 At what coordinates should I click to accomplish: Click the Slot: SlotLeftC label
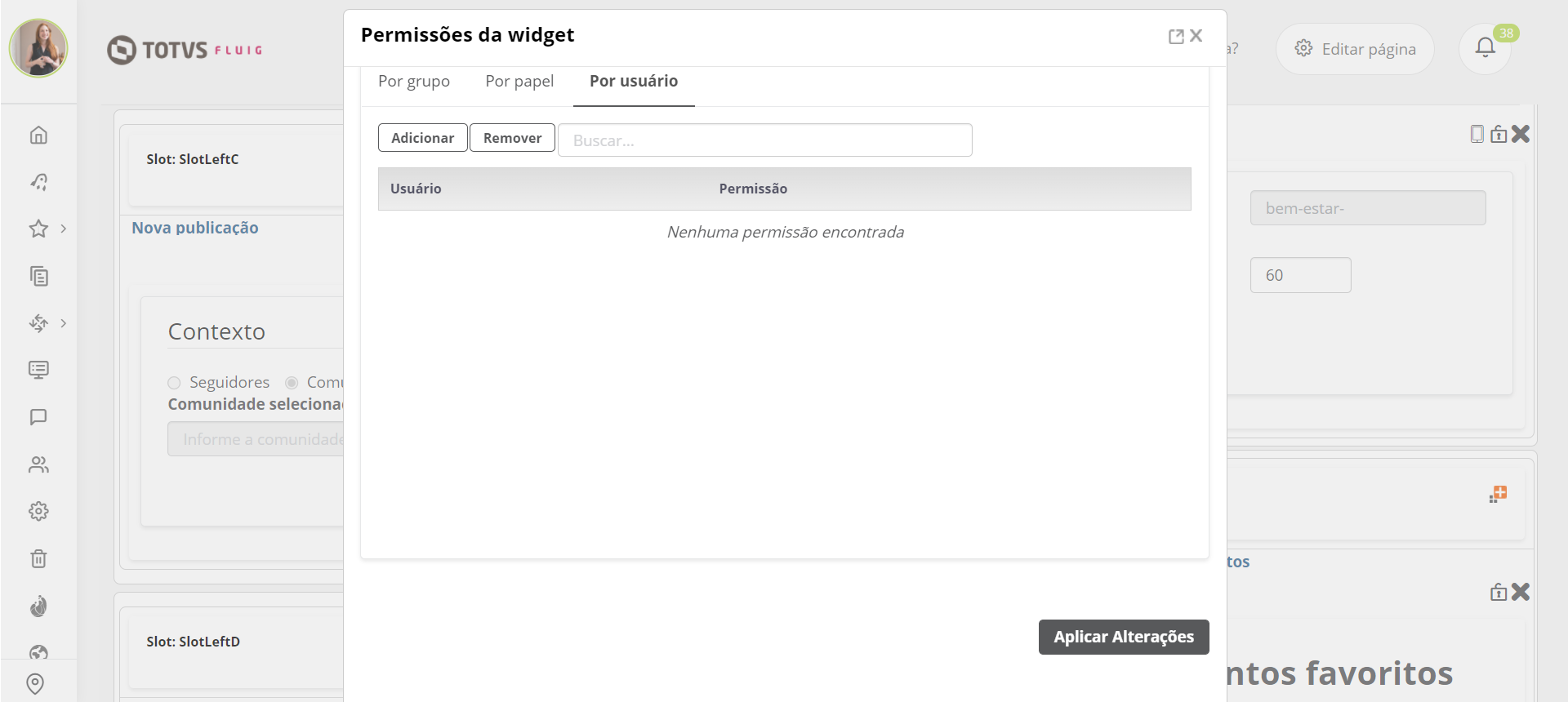click(193, 159)
